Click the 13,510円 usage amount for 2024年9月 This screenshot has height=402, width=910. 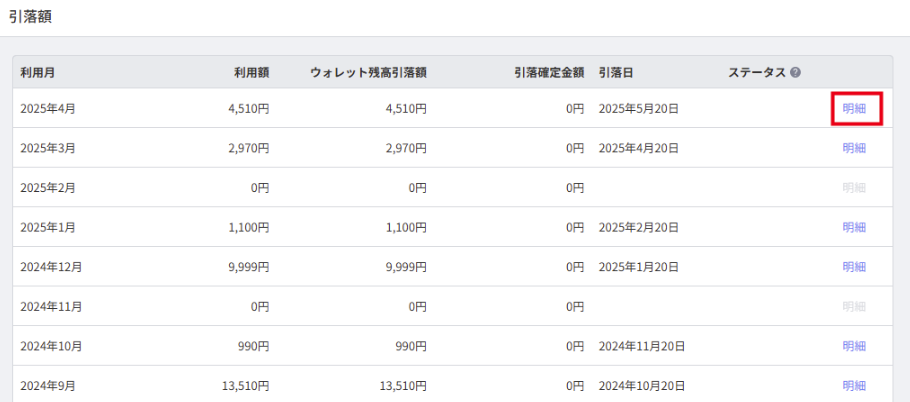click(246, 386)
